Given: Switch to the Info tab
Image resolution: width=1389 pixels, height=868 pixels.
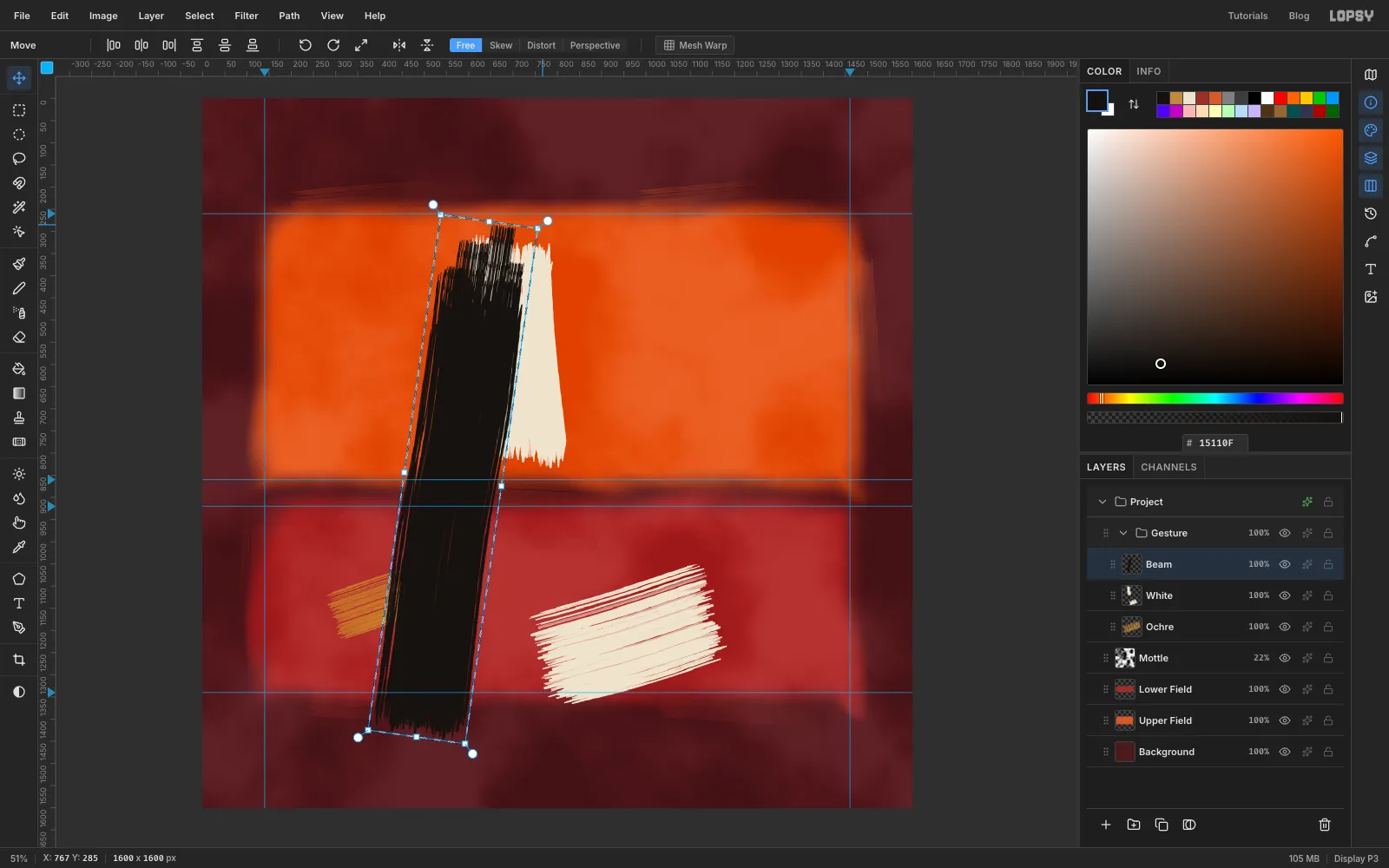Looking at the screenshot, I should [x=1149, y=71].
